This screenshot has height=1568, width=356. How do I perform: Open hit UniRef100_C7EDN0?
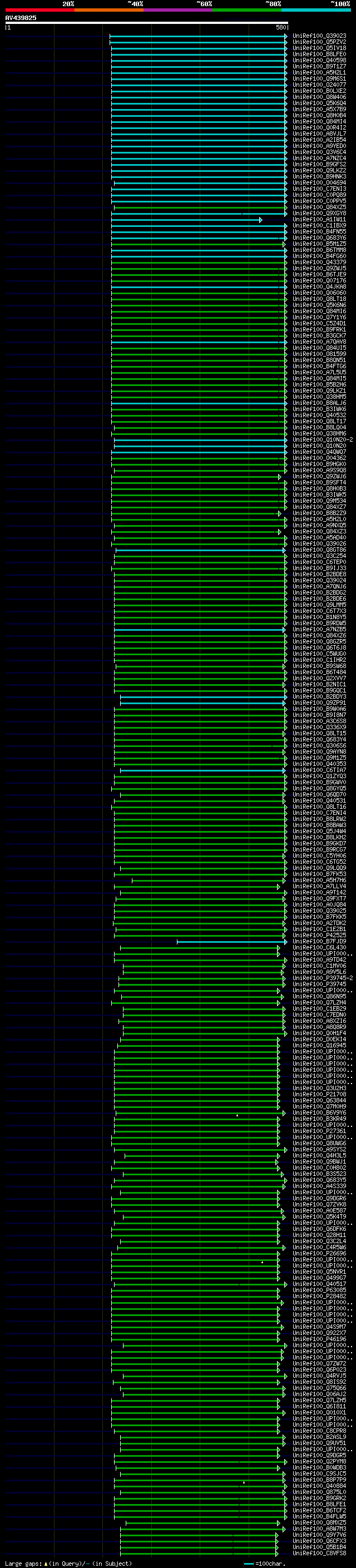coord(319,1015)
